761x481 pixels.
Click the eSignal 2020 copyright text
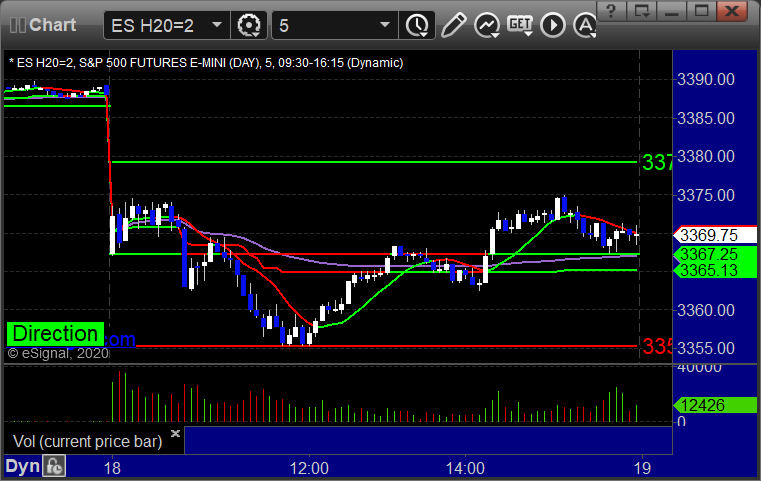pyautogui.click(x=58, y=353)
